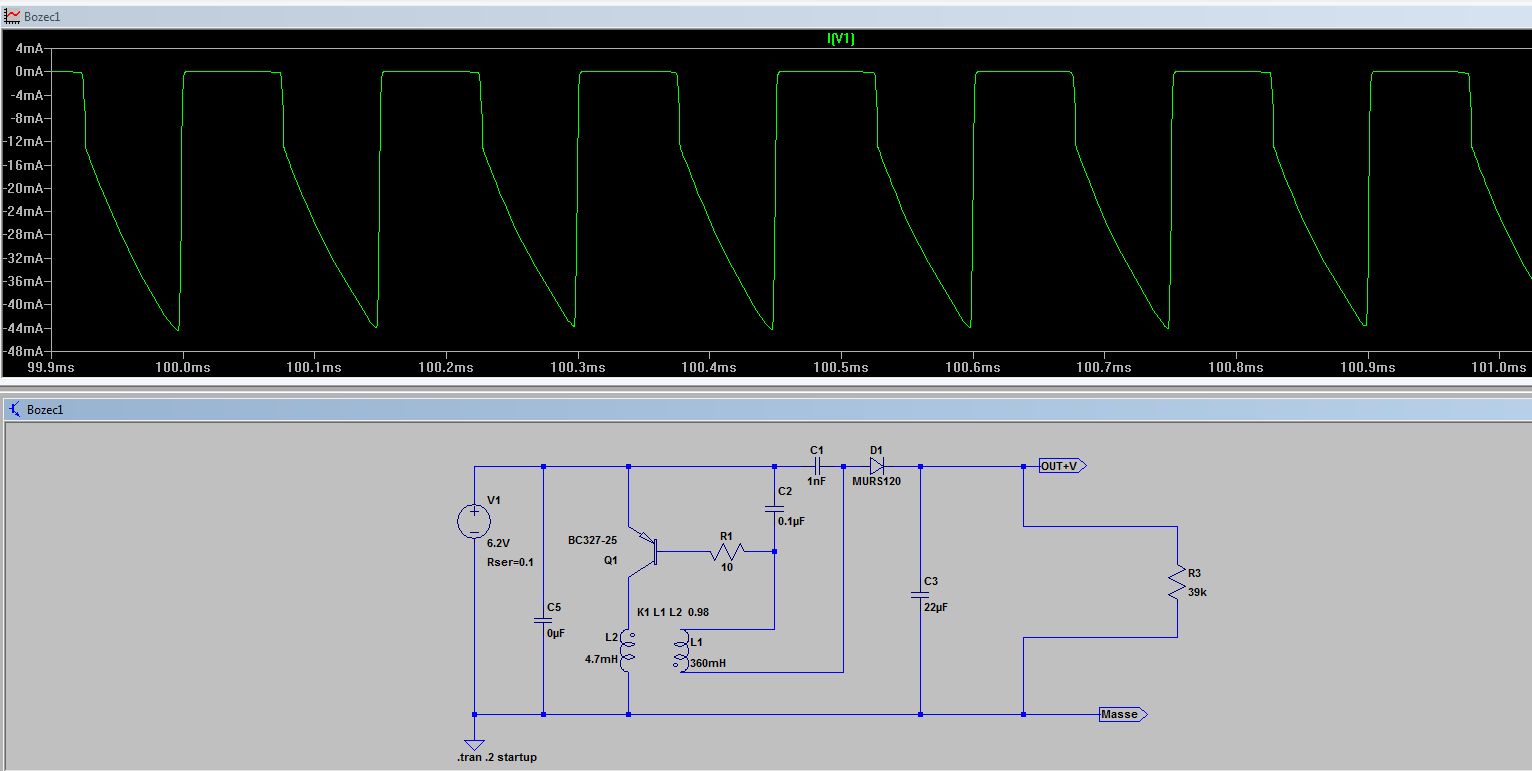Screen dimensions: 1532x771
Task: Click the Rser=0.1 parameter text
Action: tap(510, 562)
